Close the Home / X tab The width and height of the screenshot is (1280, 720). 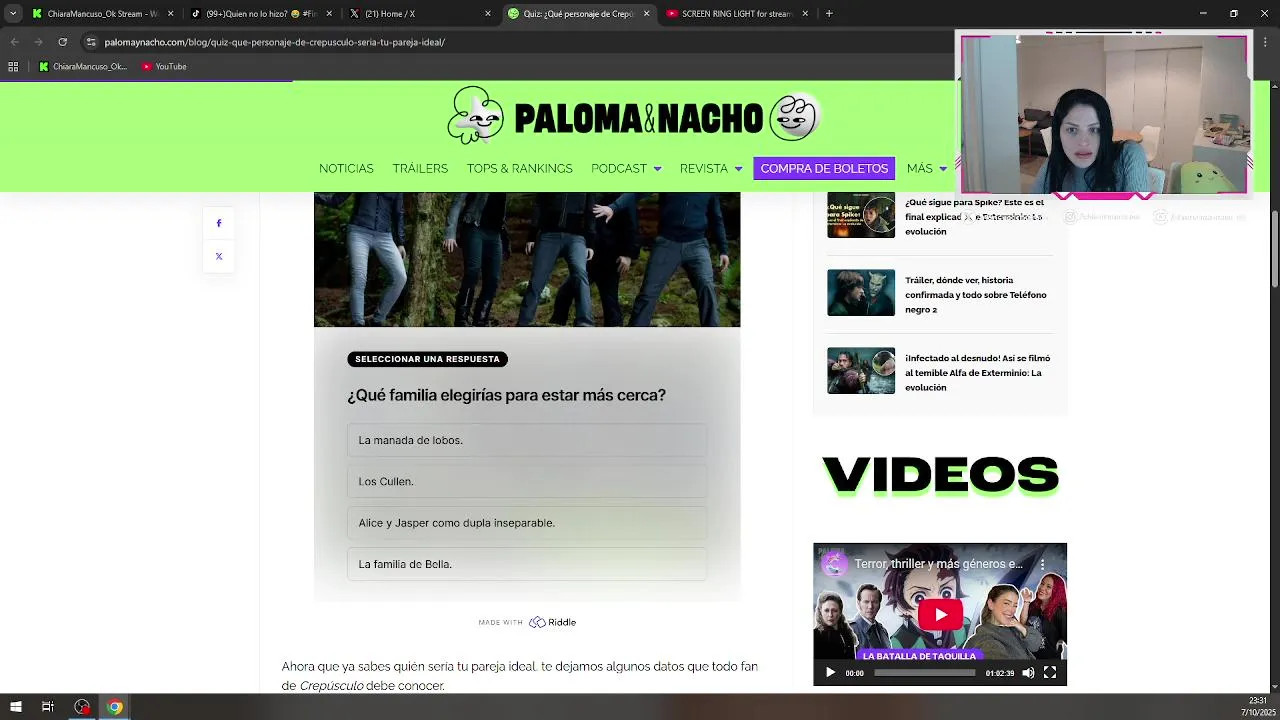[x=488, y=14]
